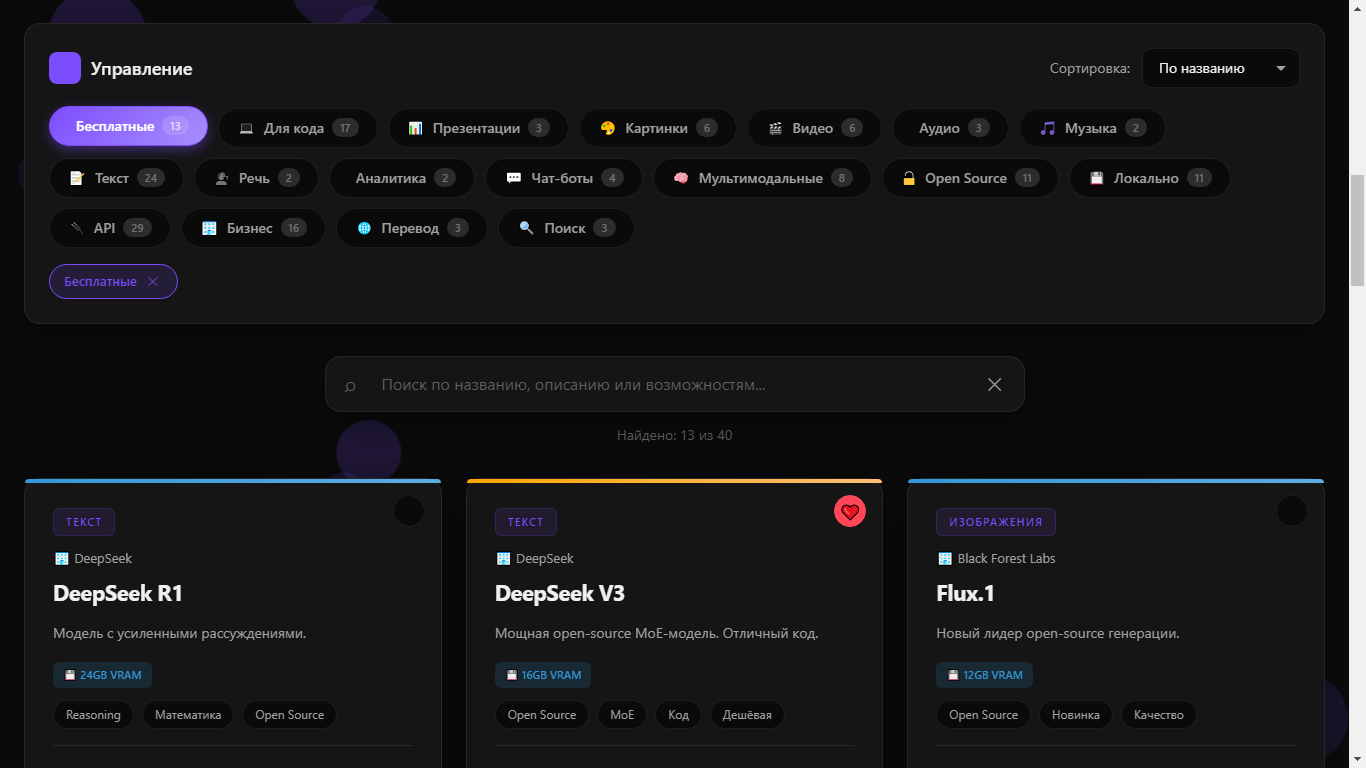Activate the Речь filter chip
The height and width of the screenshot is (768, 1366).
click(256, 178)
